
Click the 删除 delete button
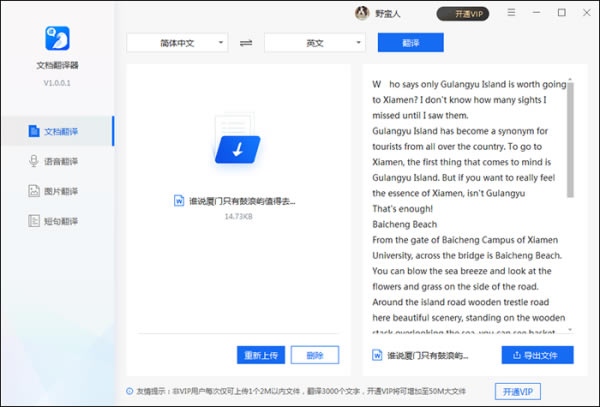(x=315, y=355)
